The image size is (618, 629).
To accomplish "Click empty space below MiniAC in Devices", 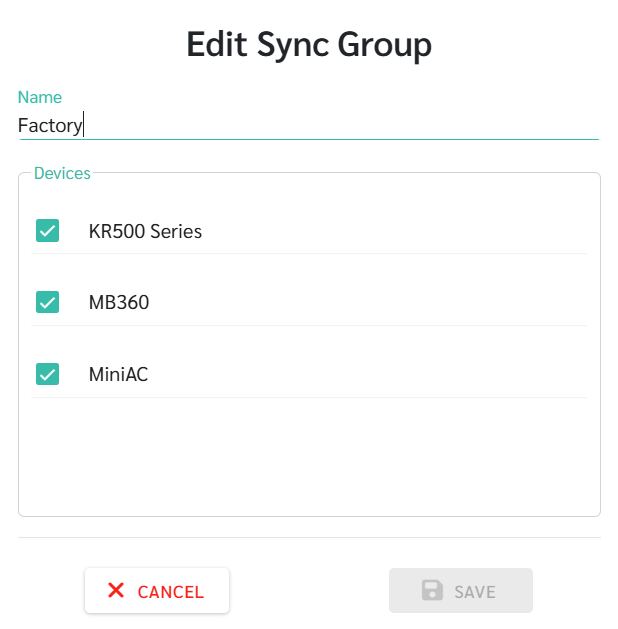I will 309,455.
